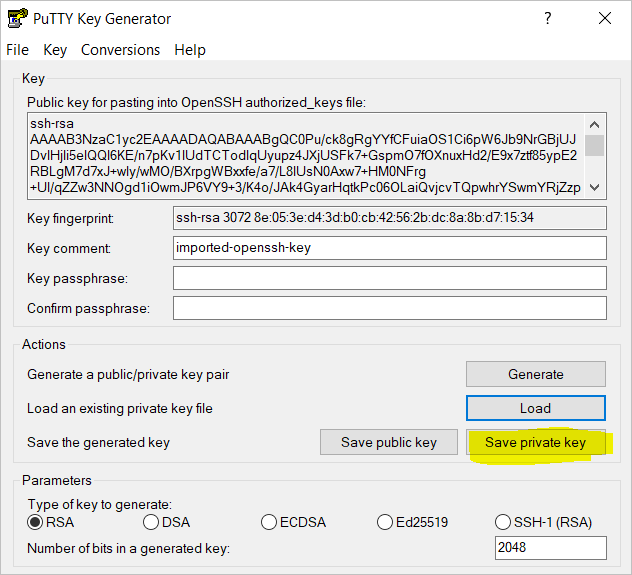Click the public key scrollbar up arrow
The width and height of the screenshot is (632, 575).
point(595,125)
